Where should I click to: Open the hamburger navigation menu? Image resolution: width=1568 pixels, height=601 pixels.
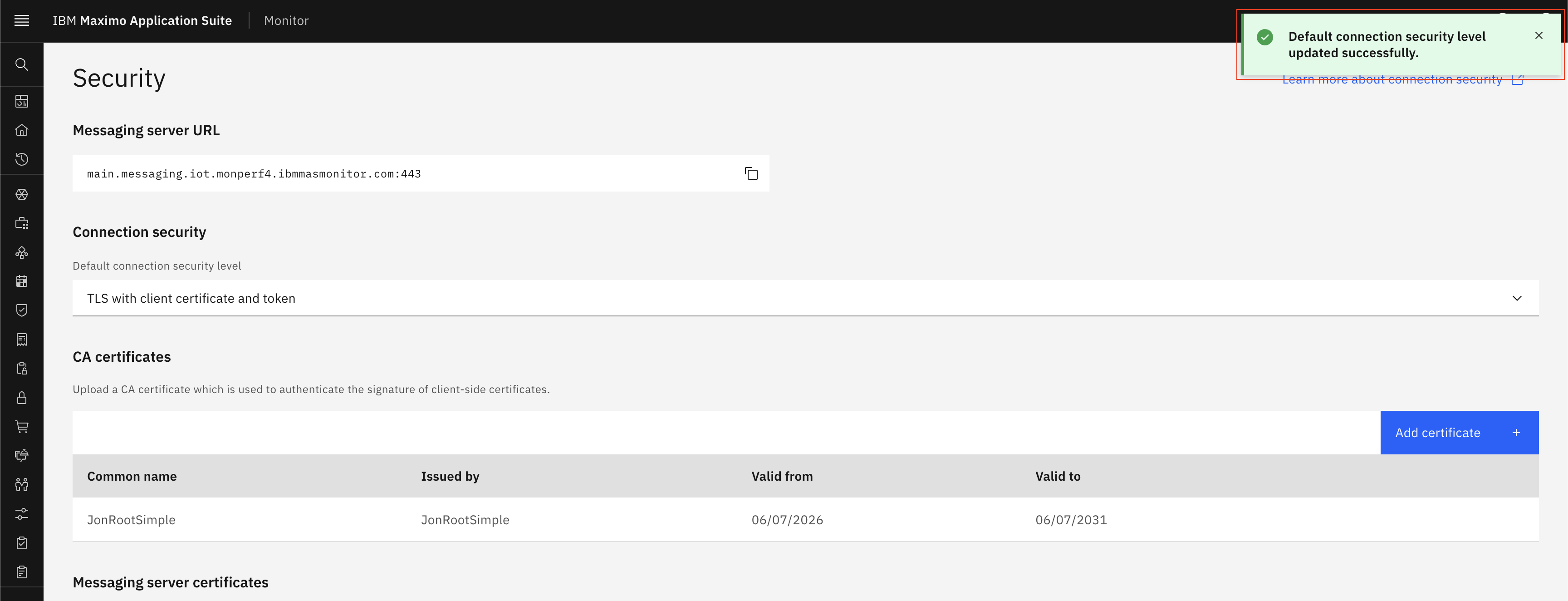22,21
